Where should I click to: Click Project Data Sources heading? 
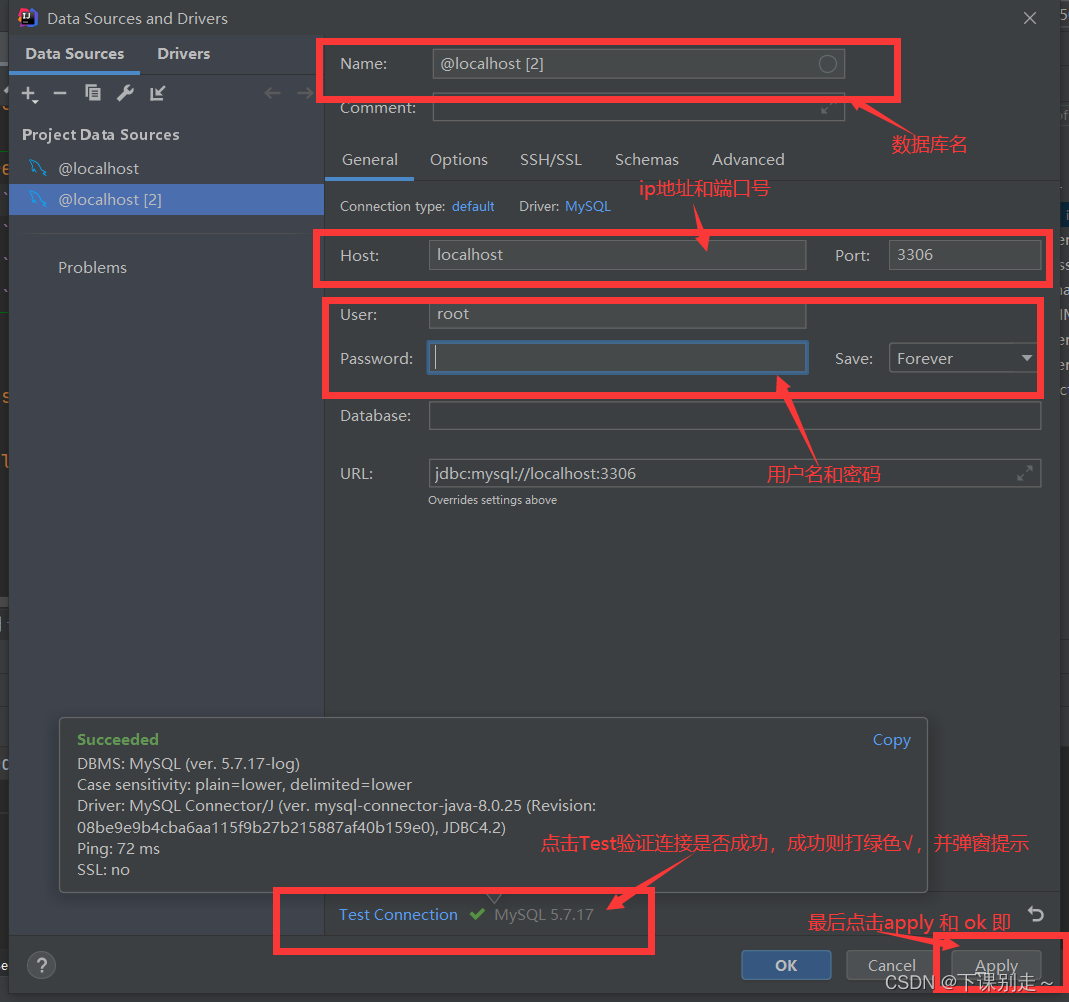100,135
